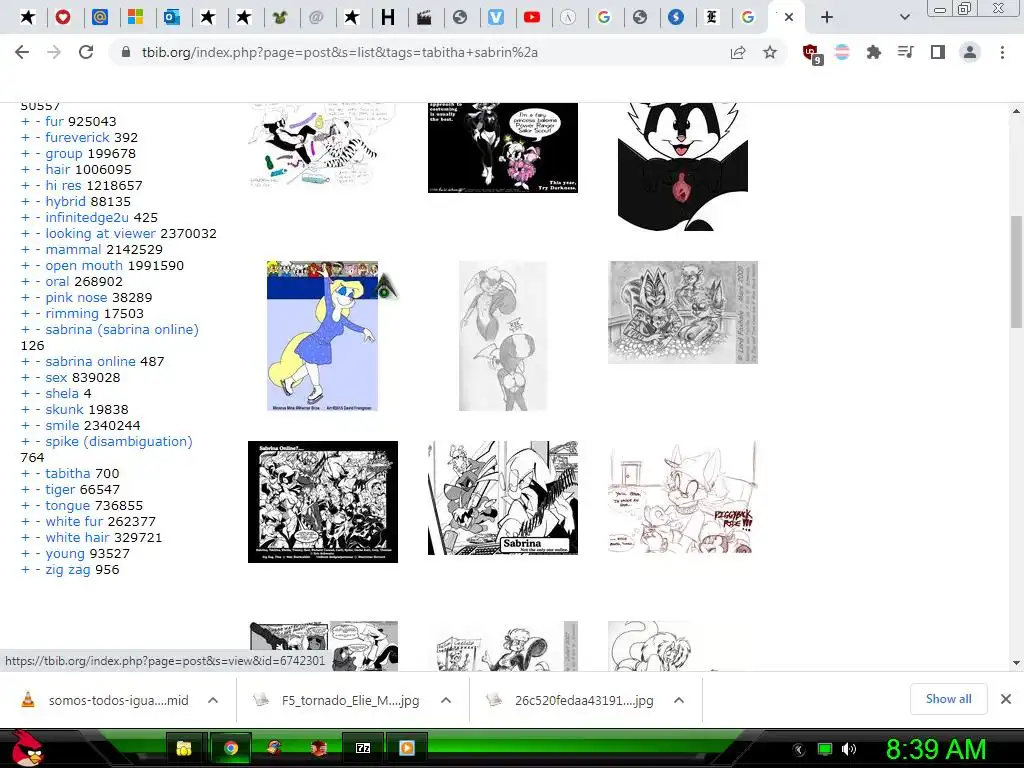Expand options for 26c520fedaa43191....jpg download

click(679, 700)
